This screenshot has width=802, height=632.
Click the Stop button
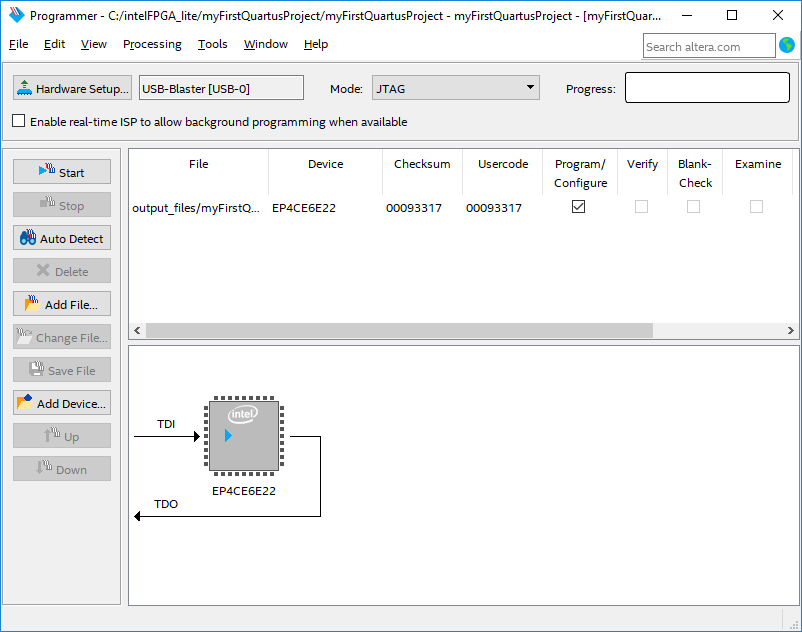(x=62, y=205)
